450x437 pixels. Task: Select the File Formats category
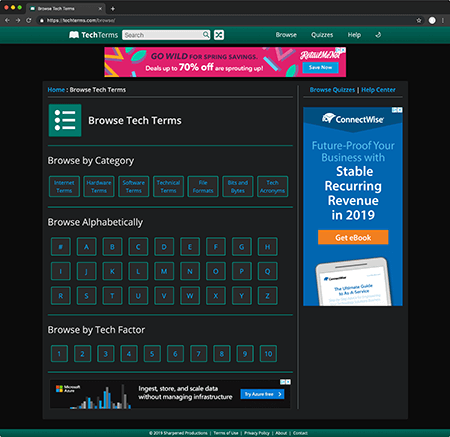pos(203,187)
